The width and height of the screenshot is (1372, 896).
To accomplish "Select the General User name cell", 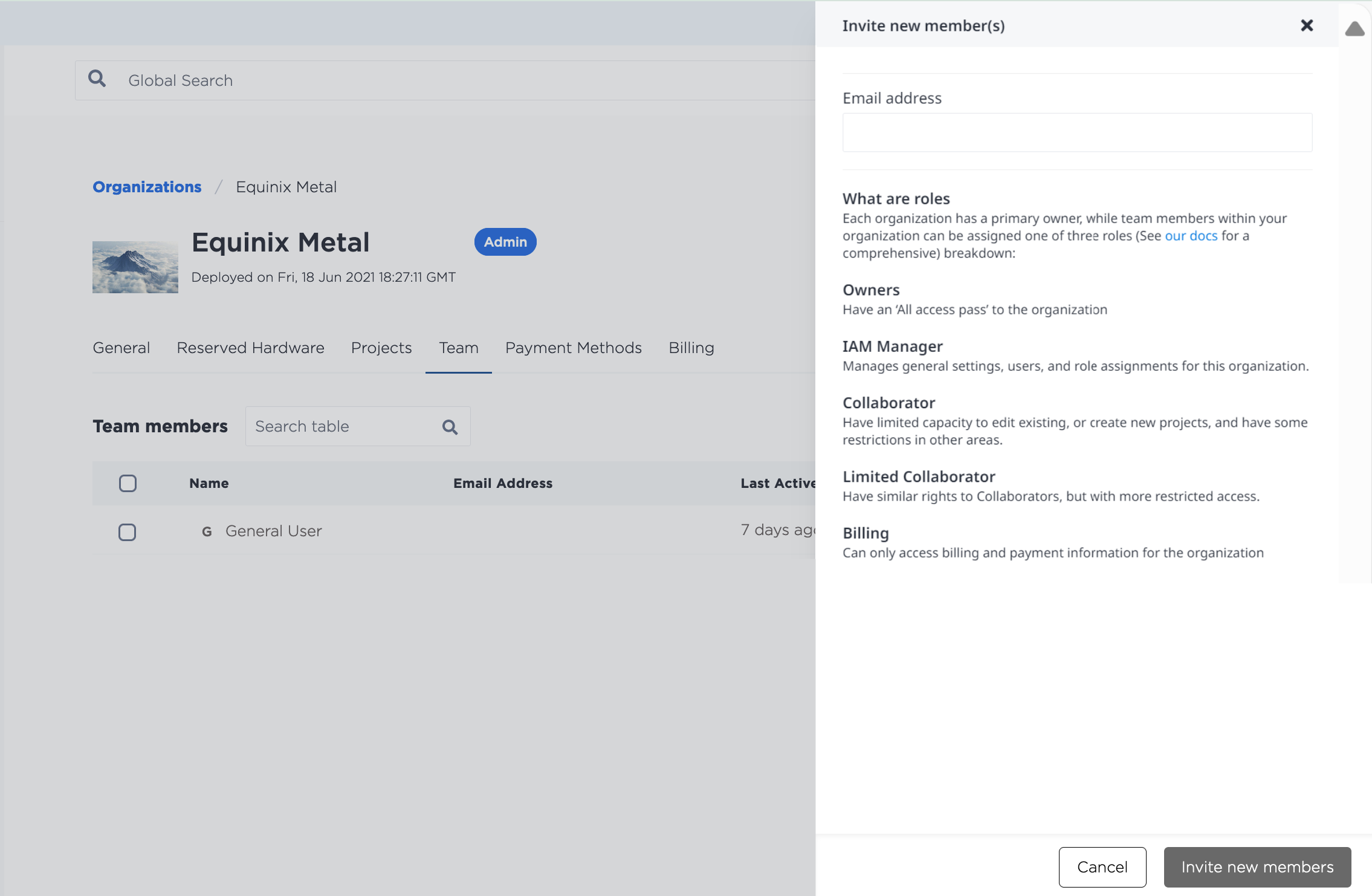I will pos(274,531).
